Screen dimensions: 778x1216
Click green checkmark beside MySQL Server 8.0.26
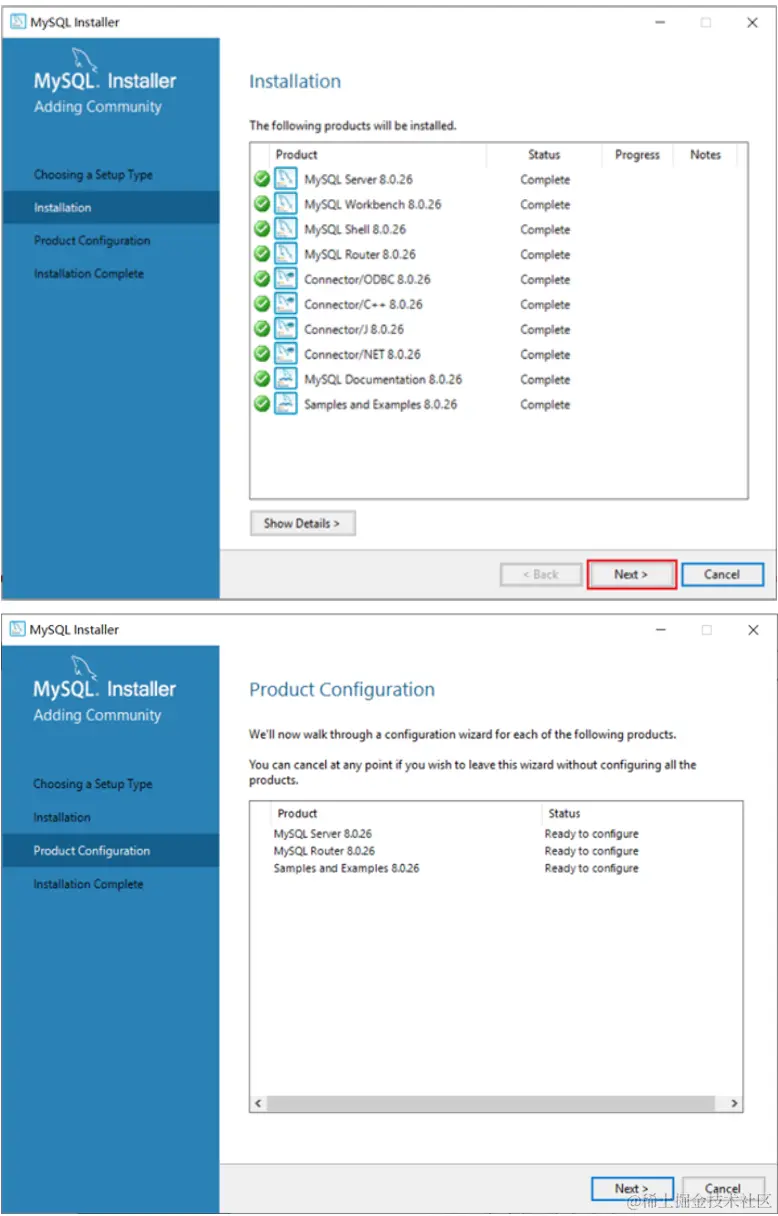point(262,179)
